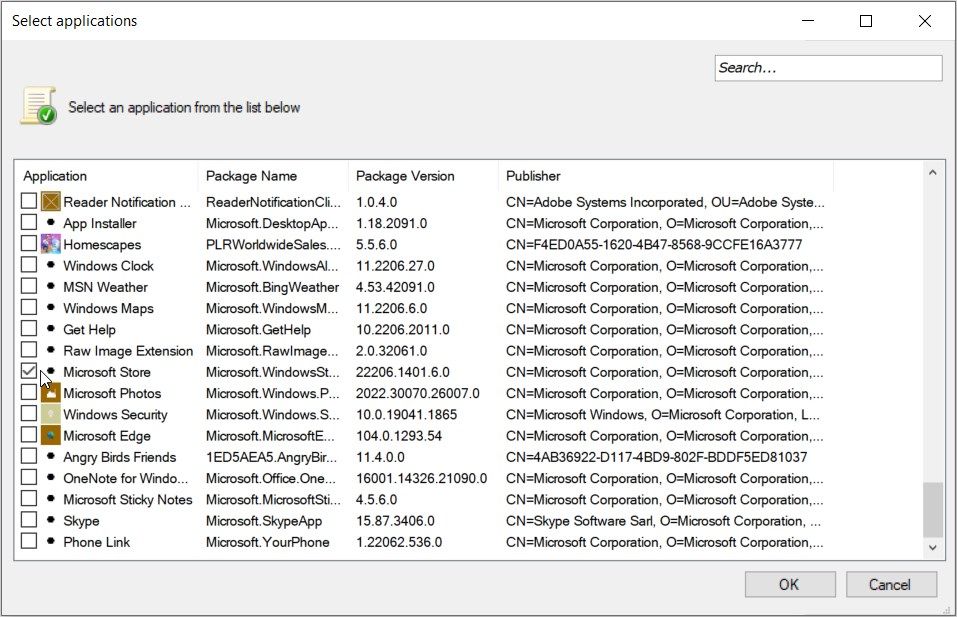
Task: Click the list scrollbar up arrow
Action: pos(933,173)
